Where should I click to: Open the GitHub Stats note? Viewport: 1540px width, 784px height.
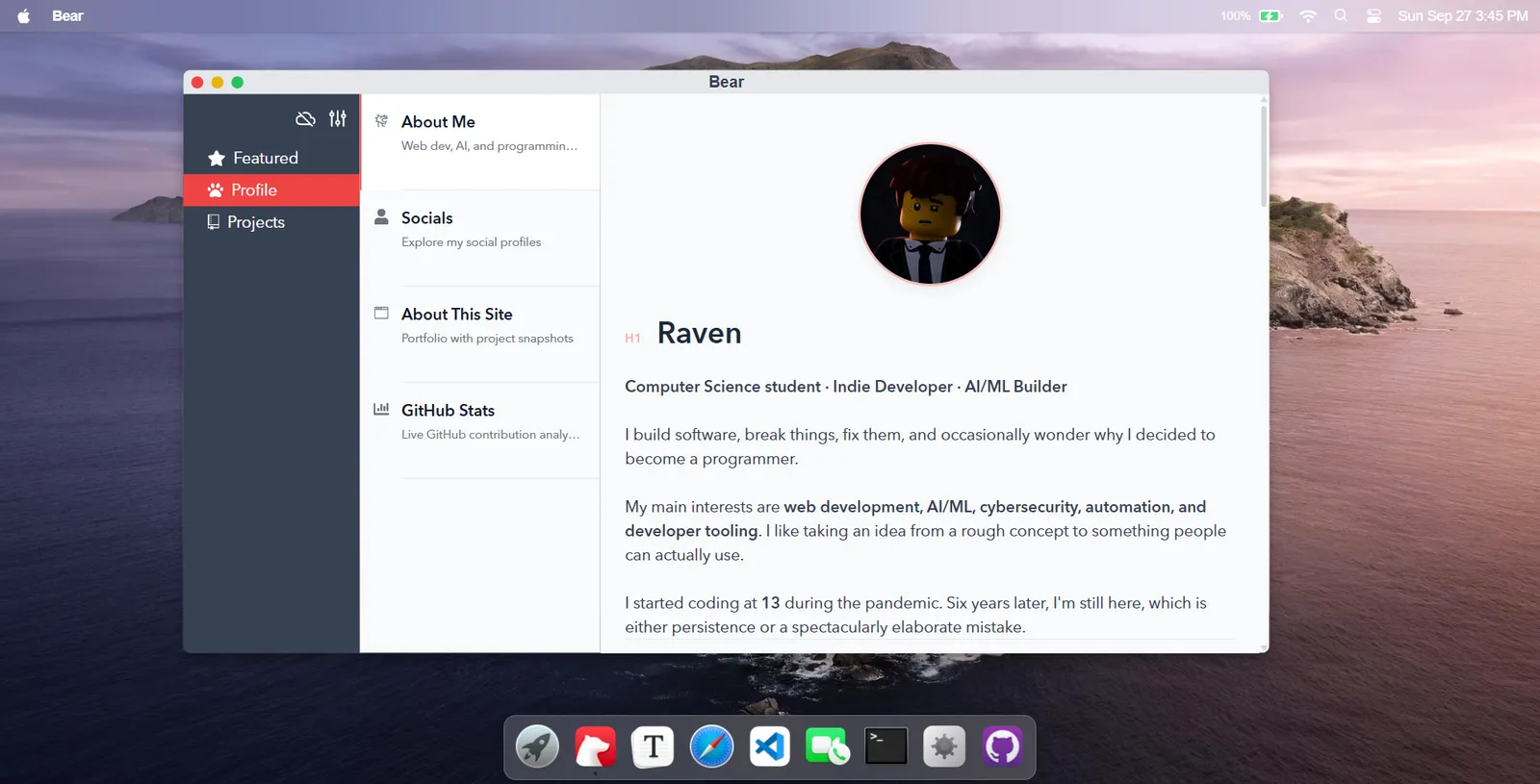point(480,430)
